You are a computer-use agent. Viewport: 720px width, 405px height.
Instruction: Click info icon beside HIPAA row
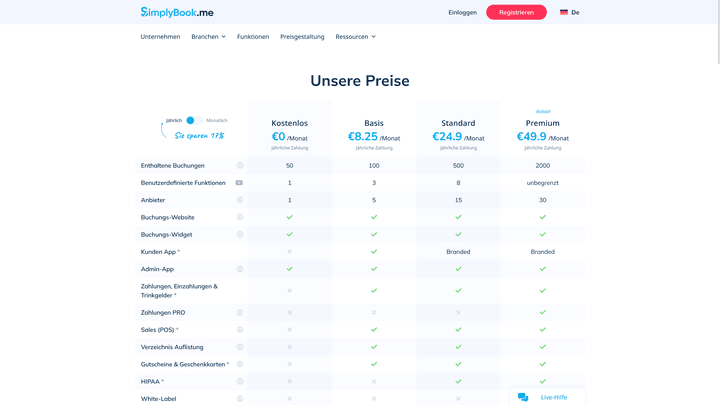pos(239,381)
